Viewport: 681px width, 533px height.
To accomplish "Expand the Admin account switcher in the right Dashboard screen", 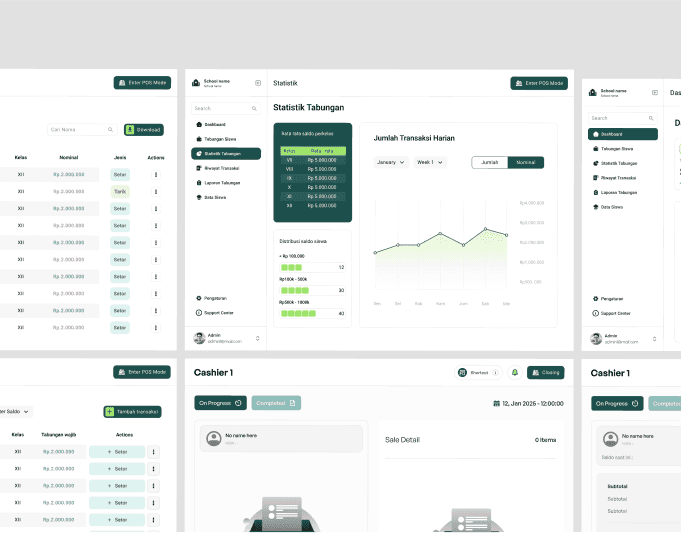I will (655, 339).
